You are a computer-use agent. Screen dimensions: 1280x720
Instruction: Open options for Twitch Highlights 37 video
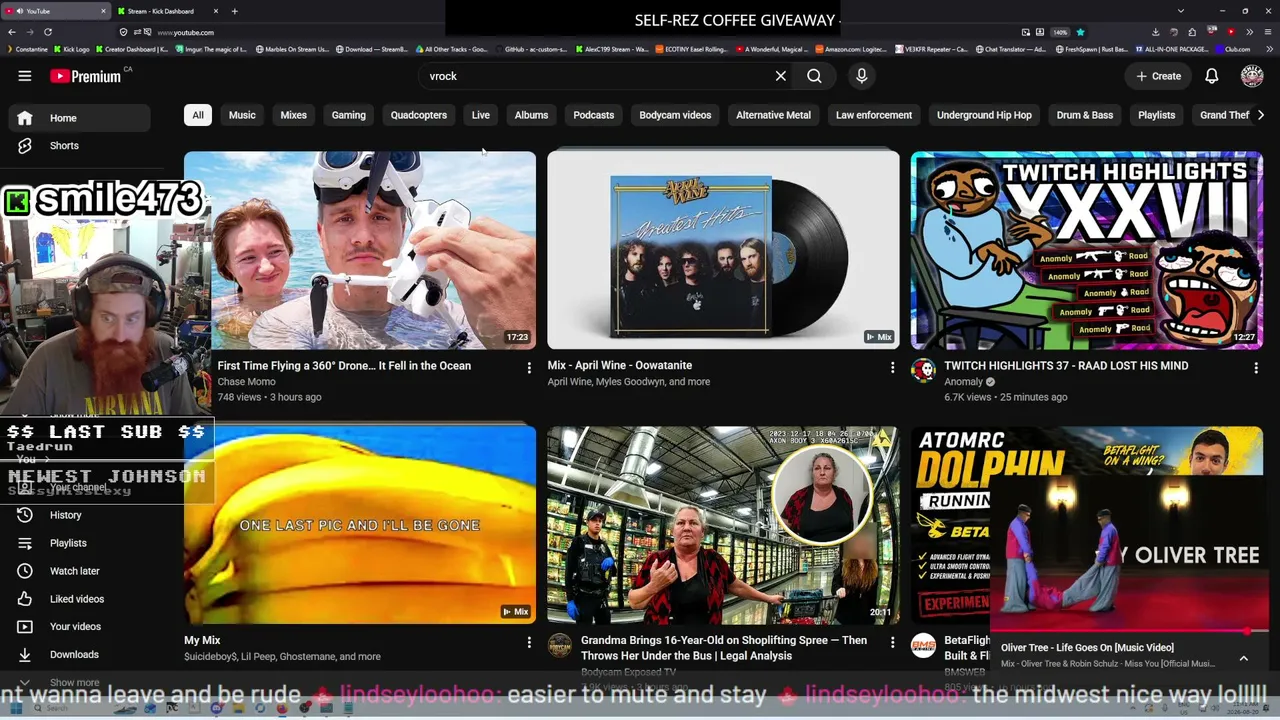pos(1256,368)
